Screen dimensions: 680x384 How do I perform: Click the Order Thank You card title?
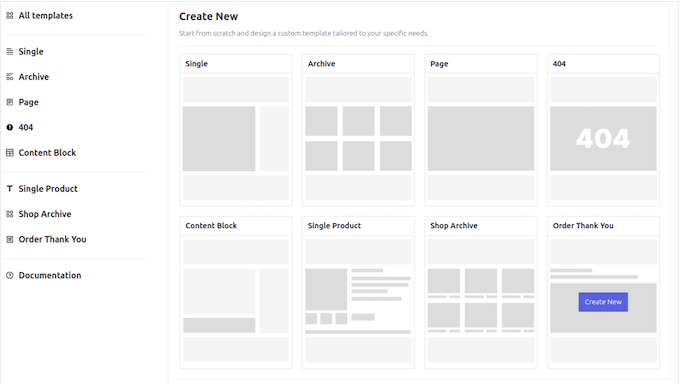coord(583,226)
